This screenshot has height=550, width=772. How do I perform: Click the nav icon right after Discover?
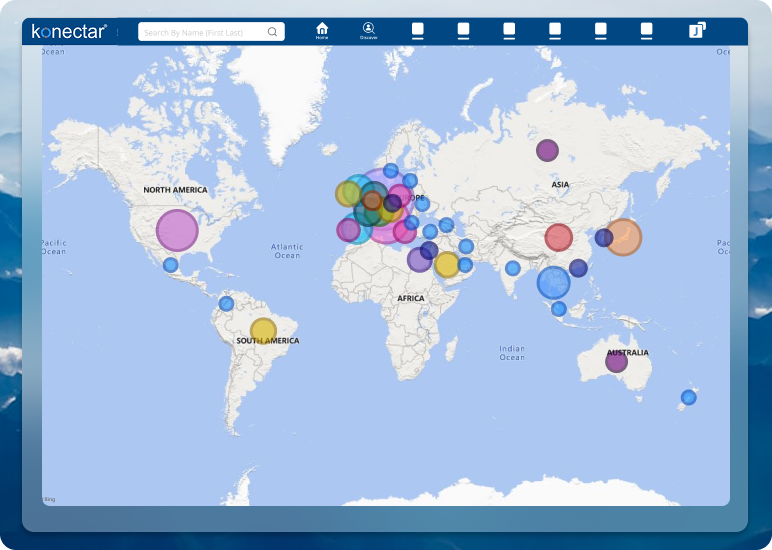click(x=418, y=31)
